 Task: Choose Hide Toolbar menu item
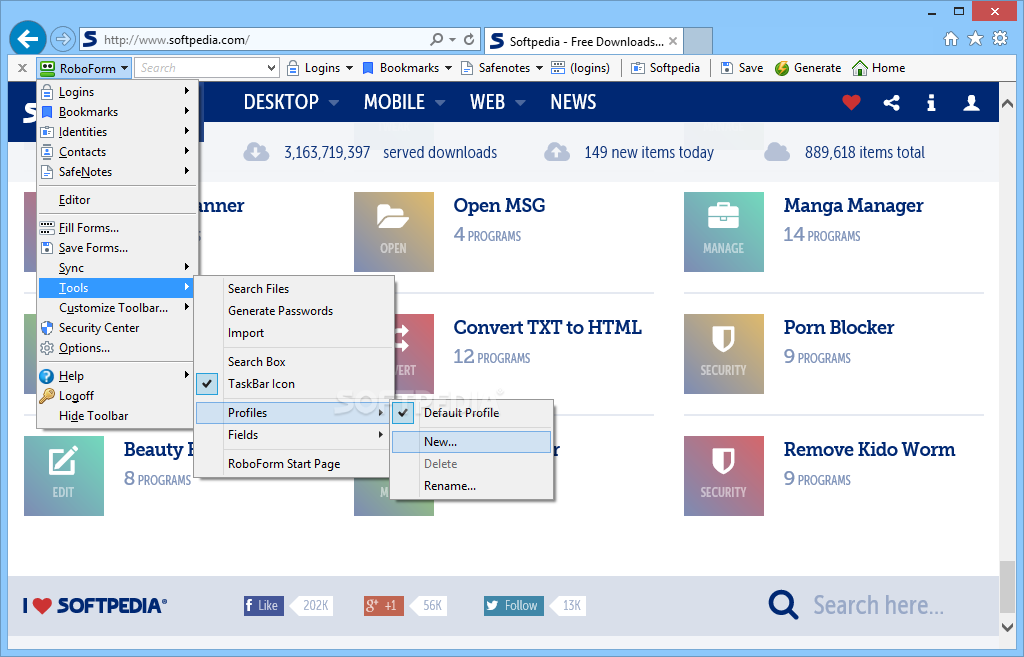(x=116, y=416)
